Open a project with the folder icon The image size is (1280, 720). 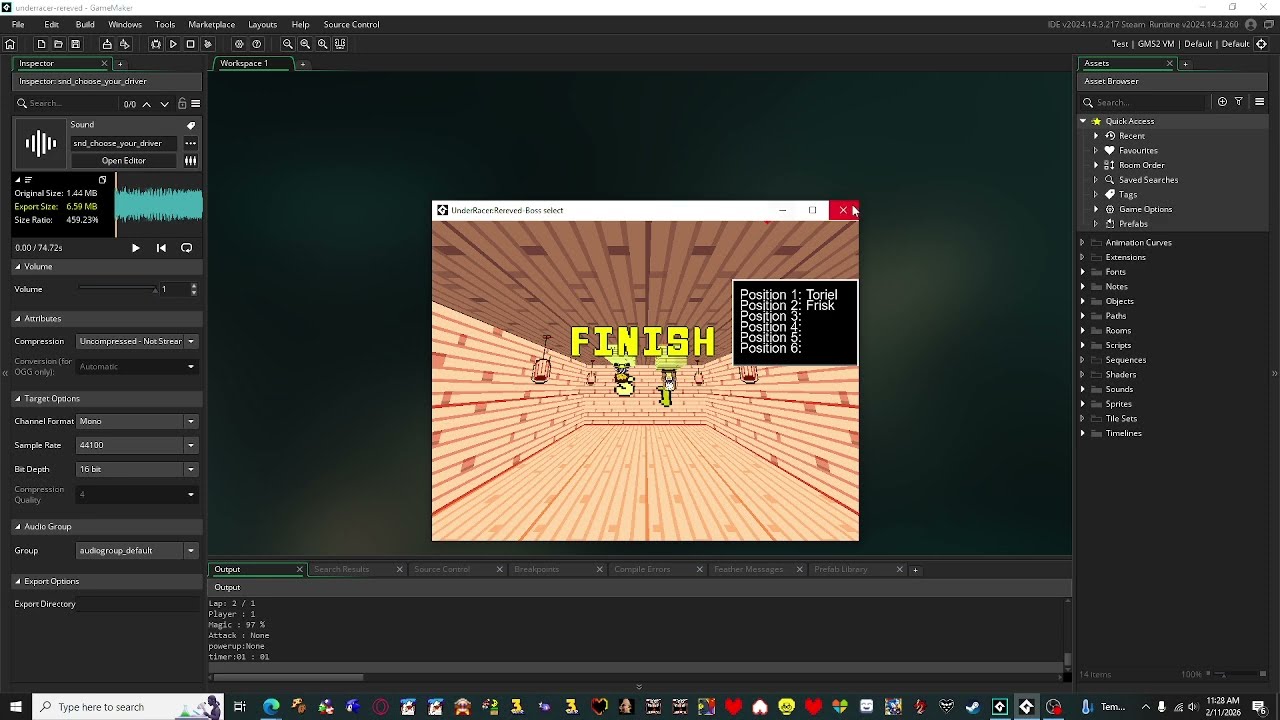point(58,44)
